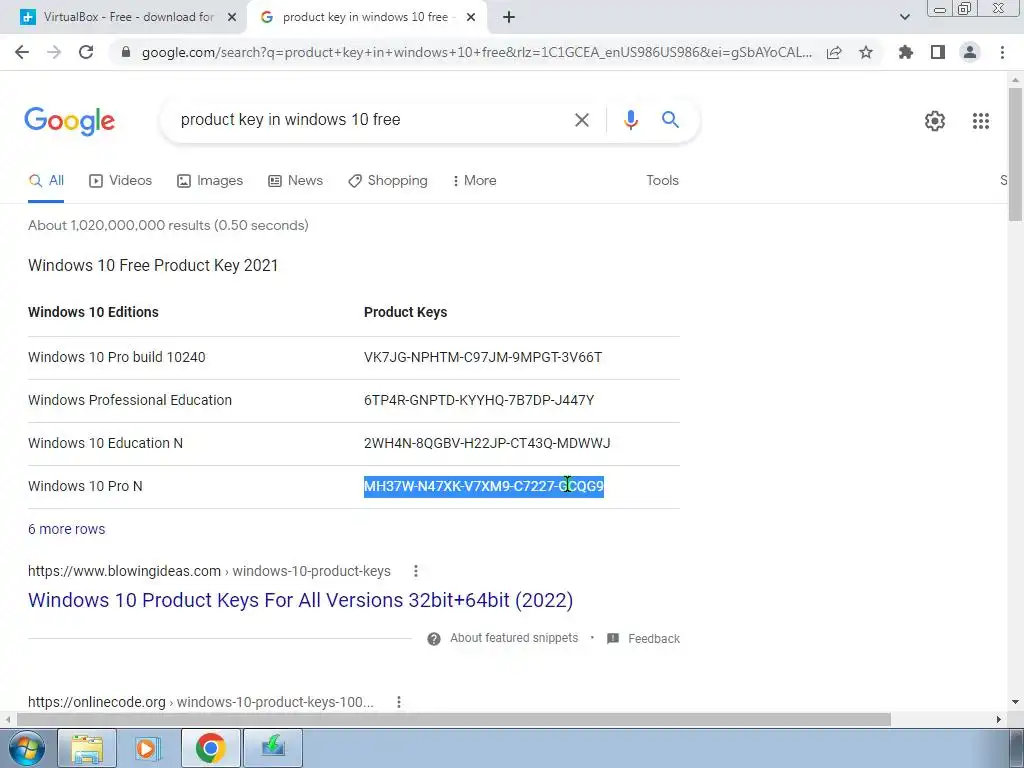Switch to News results
The width and height of the screenshot is (1024, 768).
point(295,181)
